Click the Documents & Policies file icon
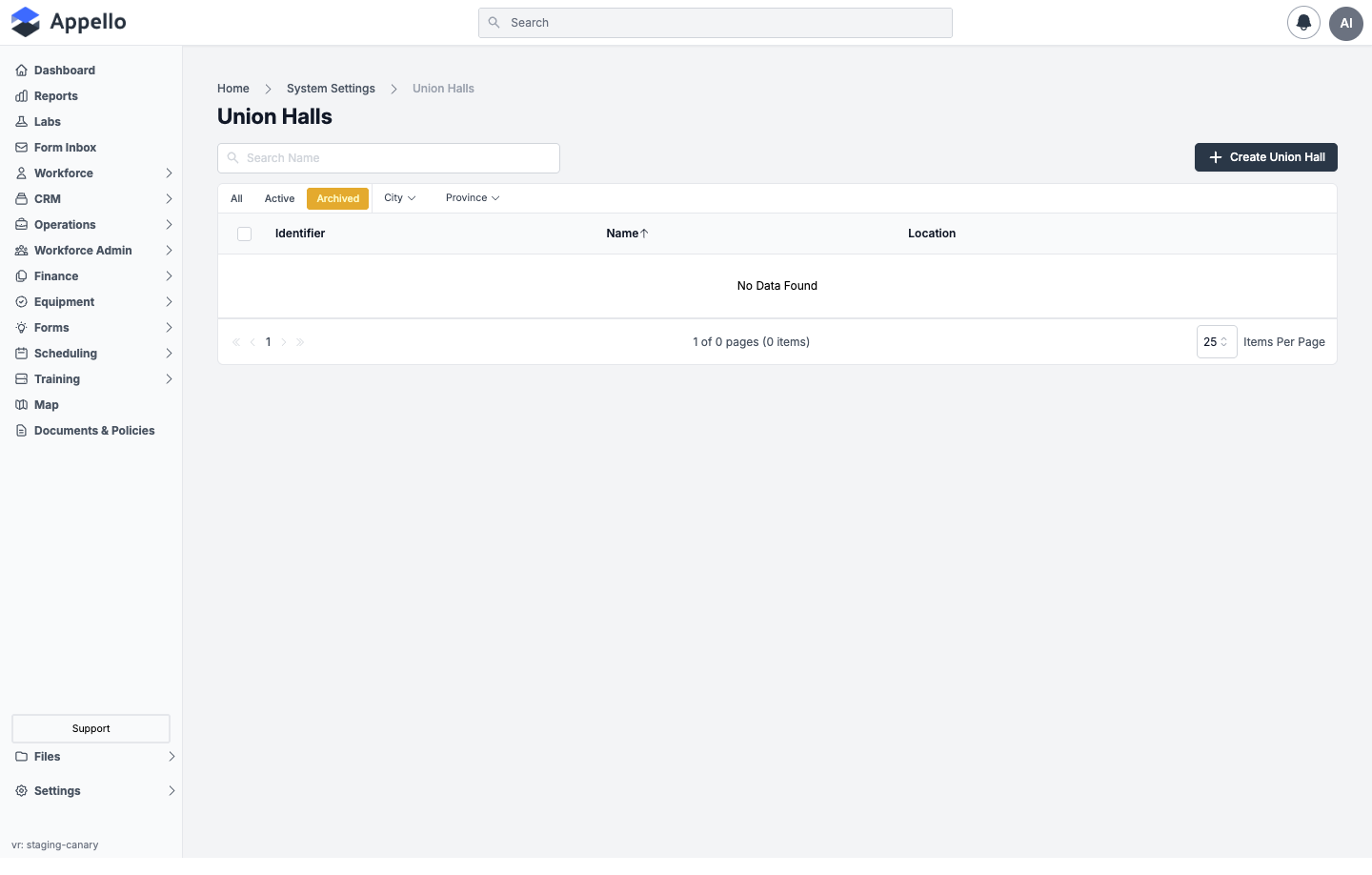This screenshot has height=875, width=1372. pyautogui.click(x=21, y=431)
